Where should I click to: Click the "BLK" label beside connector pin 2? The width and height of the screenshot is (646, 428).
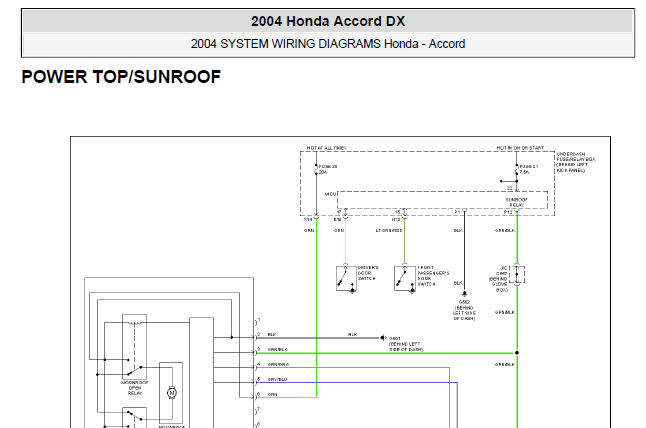(272, 334)
